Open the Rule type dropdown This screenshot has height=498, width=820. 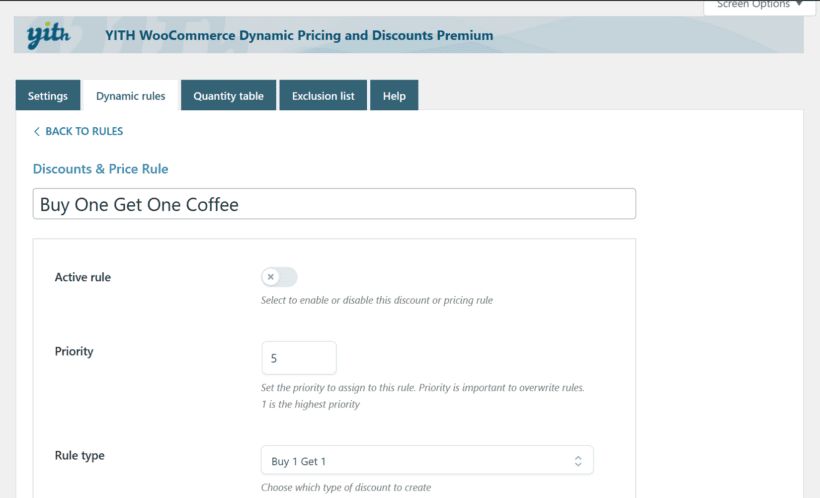(427, 460)
